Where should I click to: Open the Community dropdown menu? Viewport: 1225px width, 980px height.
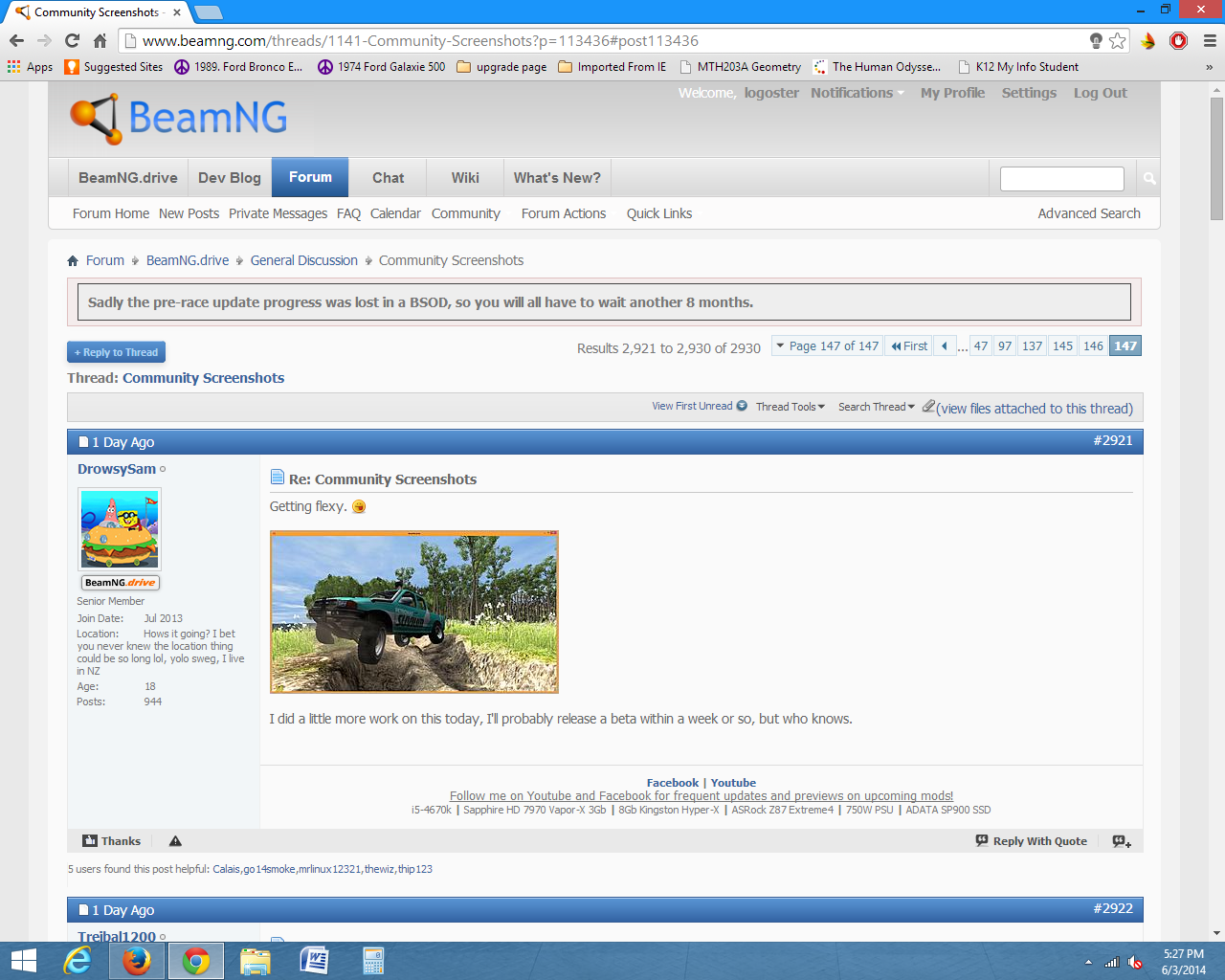[x=466, y=213]
